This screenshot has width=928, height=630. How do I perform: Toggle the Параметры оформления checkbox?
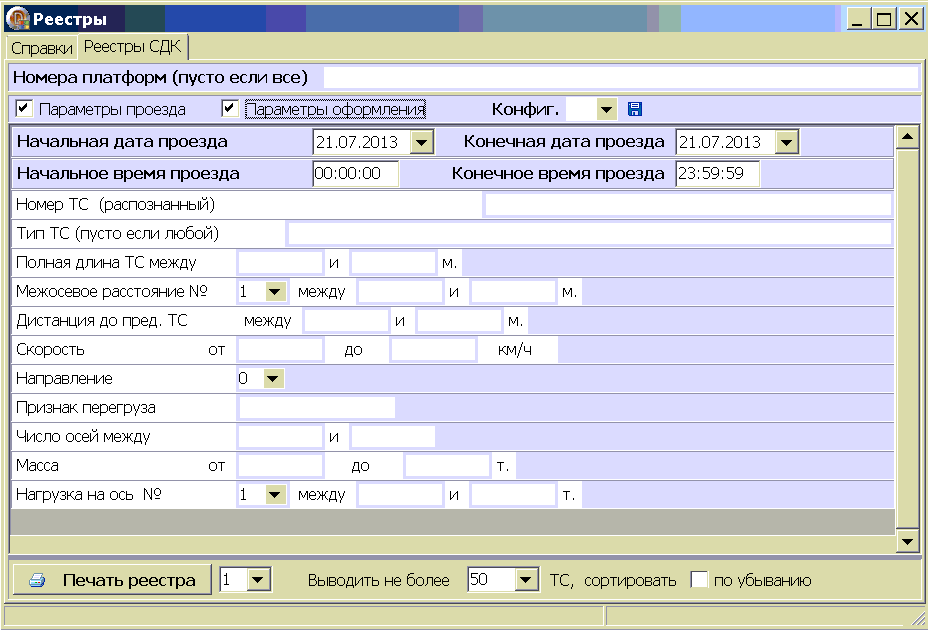pos(230,108)
